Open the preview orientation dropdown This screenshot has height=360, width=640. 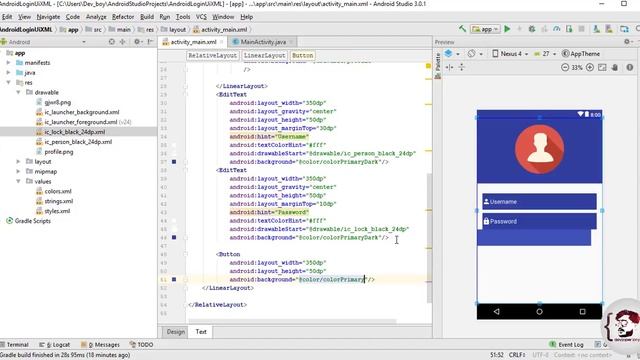click(x=475, y=53)
